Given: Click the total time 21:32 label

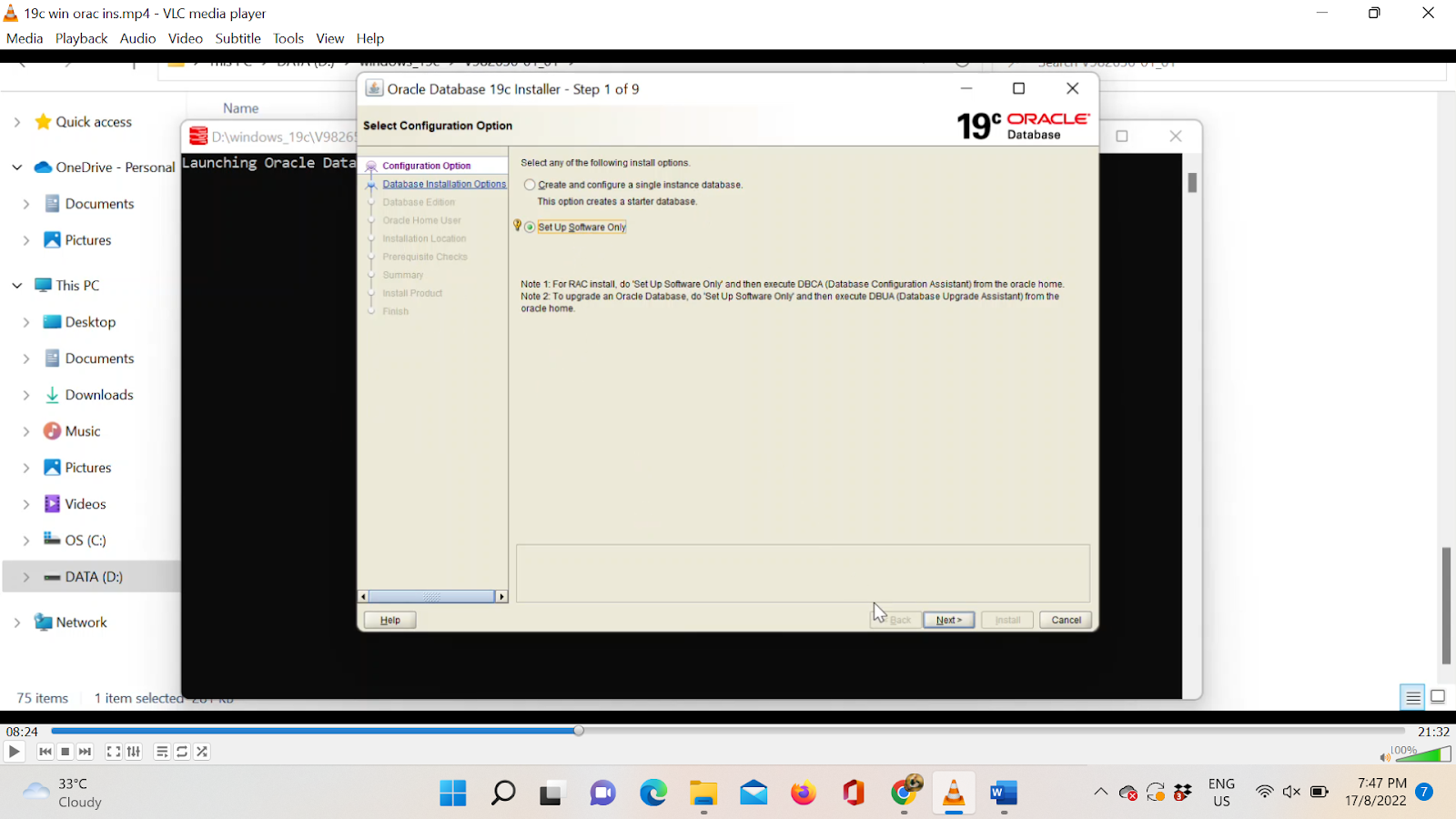Looking at the screenshot, I should click(x=1433, y=732).
